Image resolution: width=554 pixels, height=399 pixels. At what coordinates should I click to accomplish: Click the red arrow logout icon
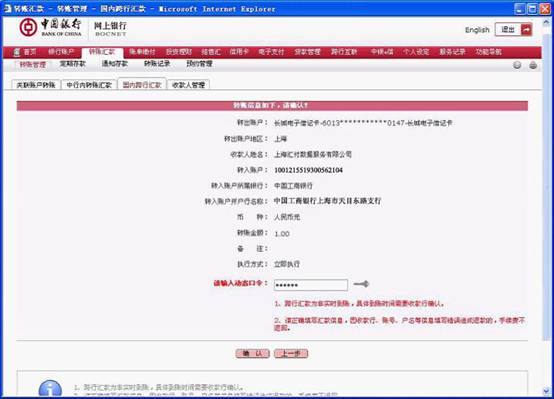526,30
